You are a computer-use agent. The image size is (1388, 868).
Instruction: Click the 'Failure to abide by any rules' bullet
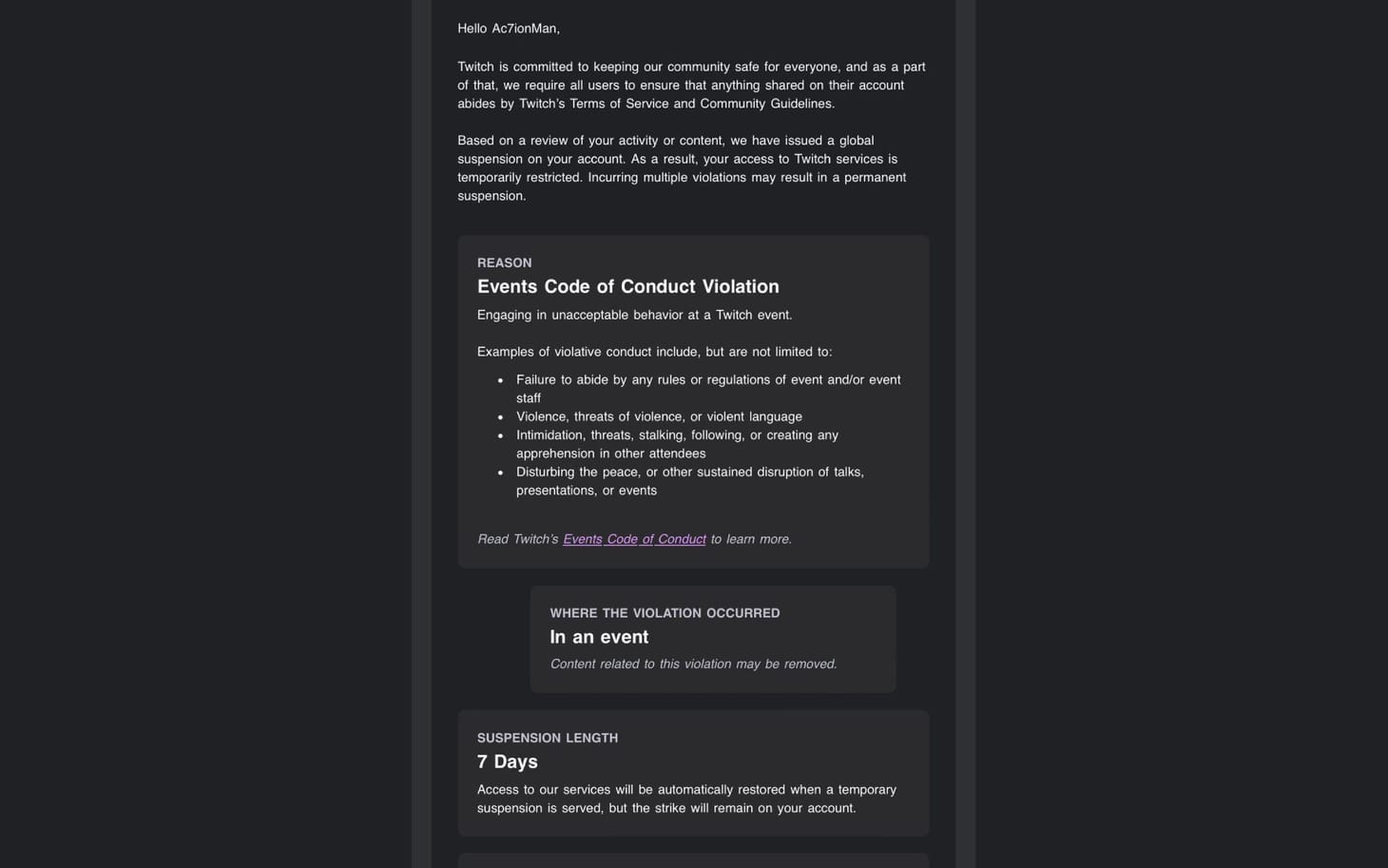(x=708, y=389)
